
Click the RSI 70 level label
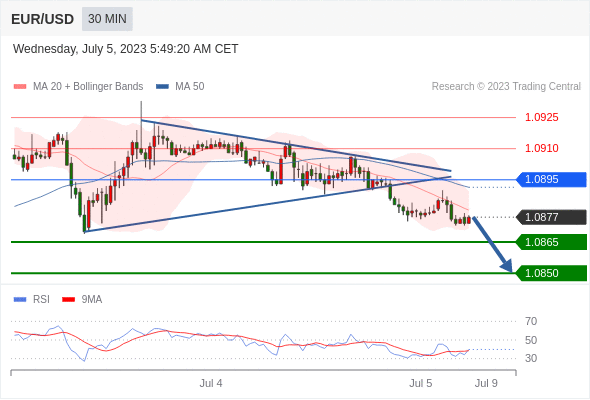[x=531, y=321]
